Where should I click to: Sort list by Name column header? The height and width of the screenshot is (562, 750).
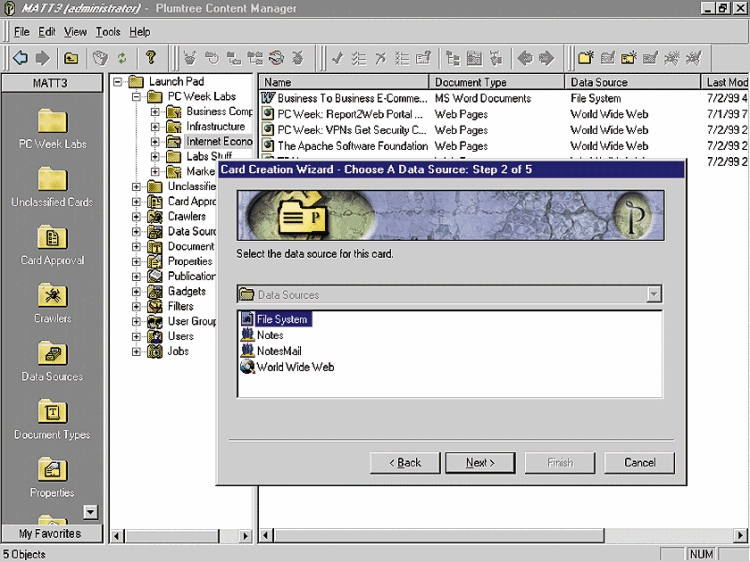point(343,82)
